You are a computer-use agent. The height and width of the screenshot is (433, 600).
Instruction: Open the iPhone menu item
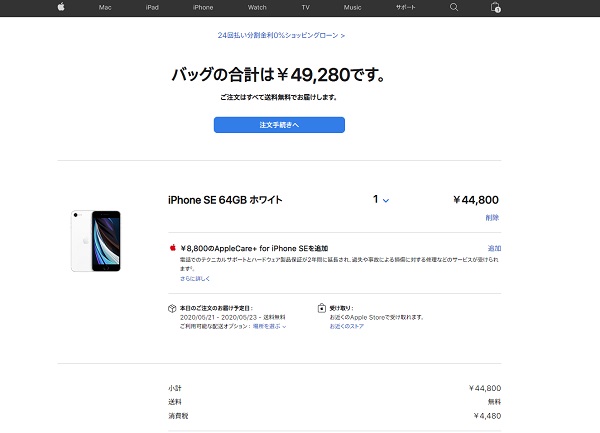pos(203,7)
